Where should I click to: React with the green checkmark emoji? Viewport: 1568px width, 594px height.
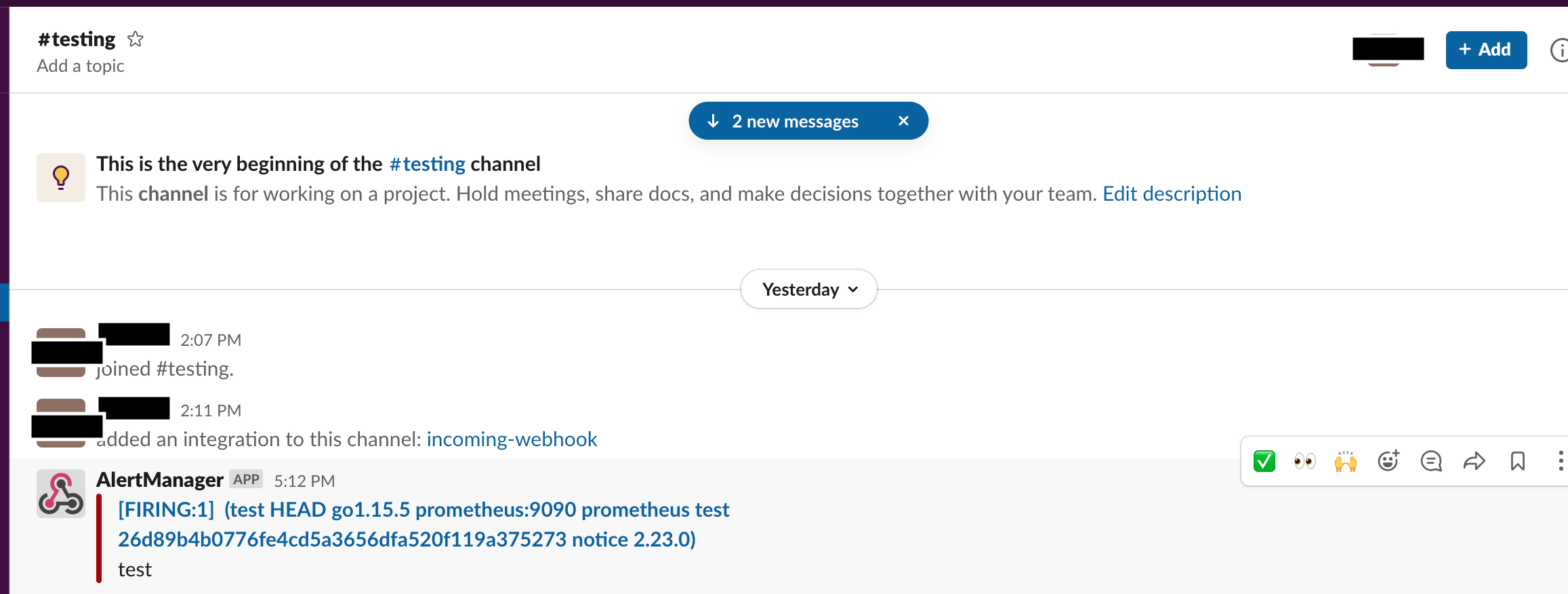(1264, 461)
